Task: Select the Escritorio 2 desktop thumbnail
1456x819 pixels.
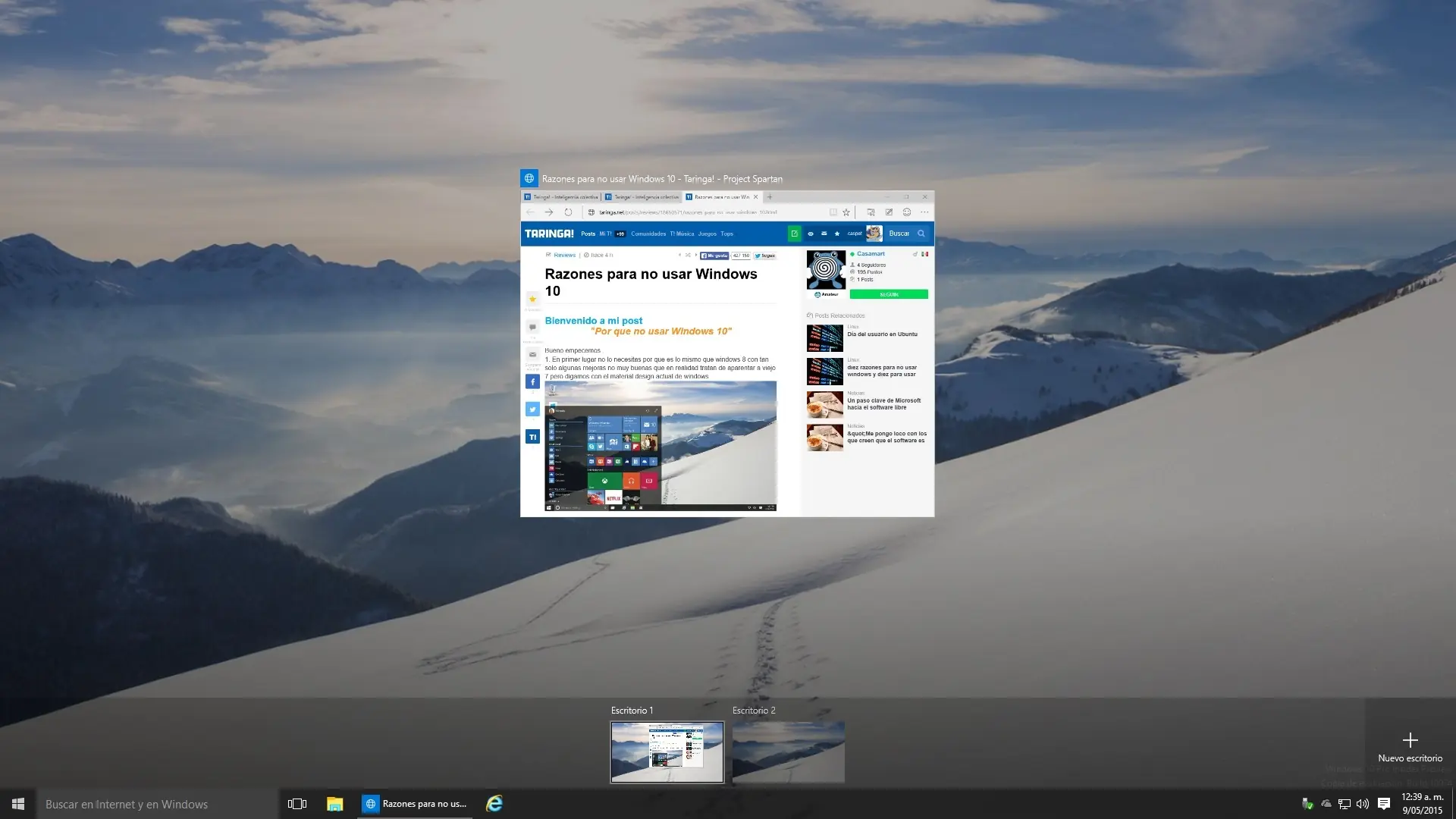Action: [789, 752]
